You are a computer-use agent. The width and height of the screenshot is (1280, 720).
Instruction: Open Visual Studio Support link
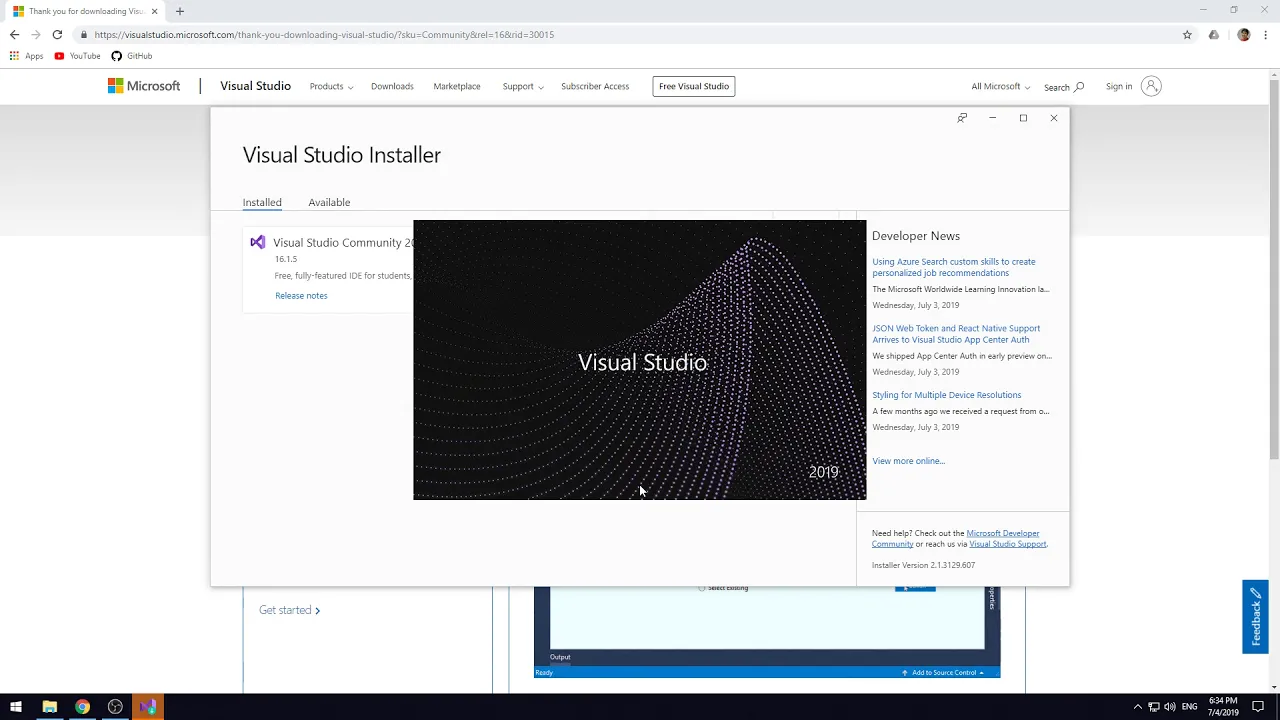click(x=1008, y=544)
